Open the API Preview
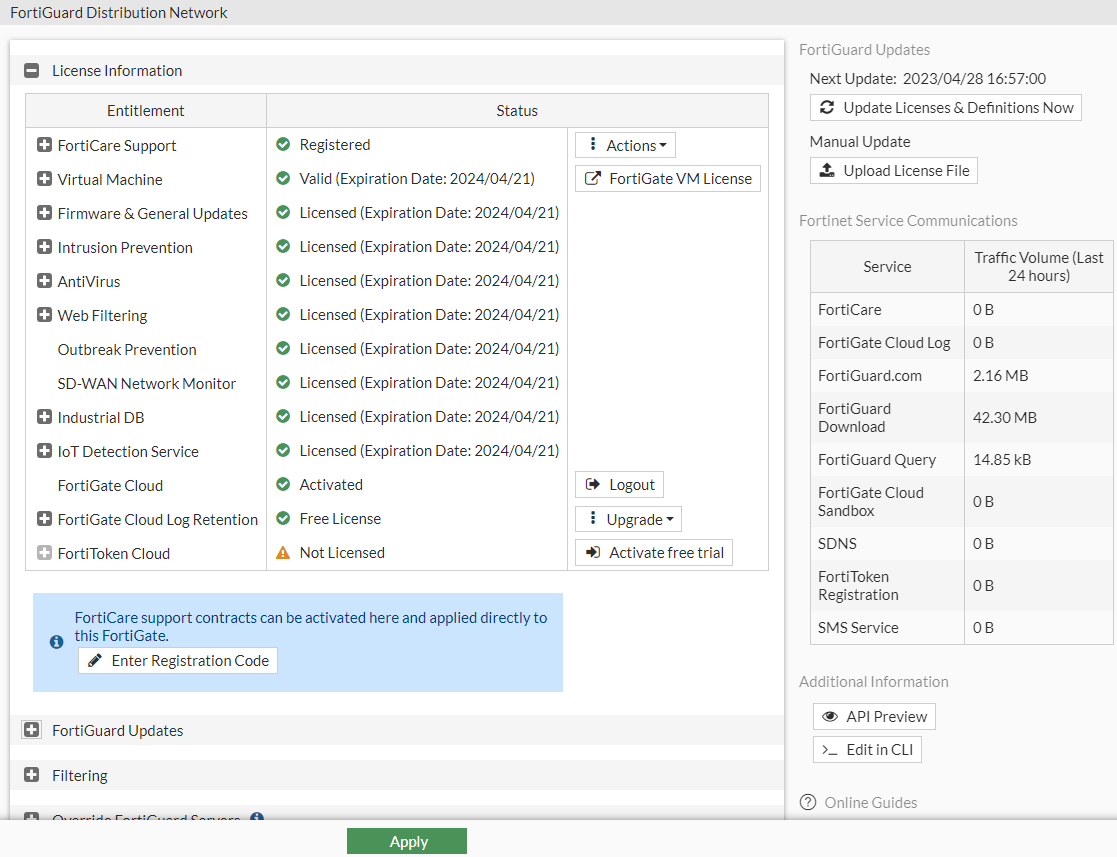This screenshot has width=1117, height=857. (874, 717)
